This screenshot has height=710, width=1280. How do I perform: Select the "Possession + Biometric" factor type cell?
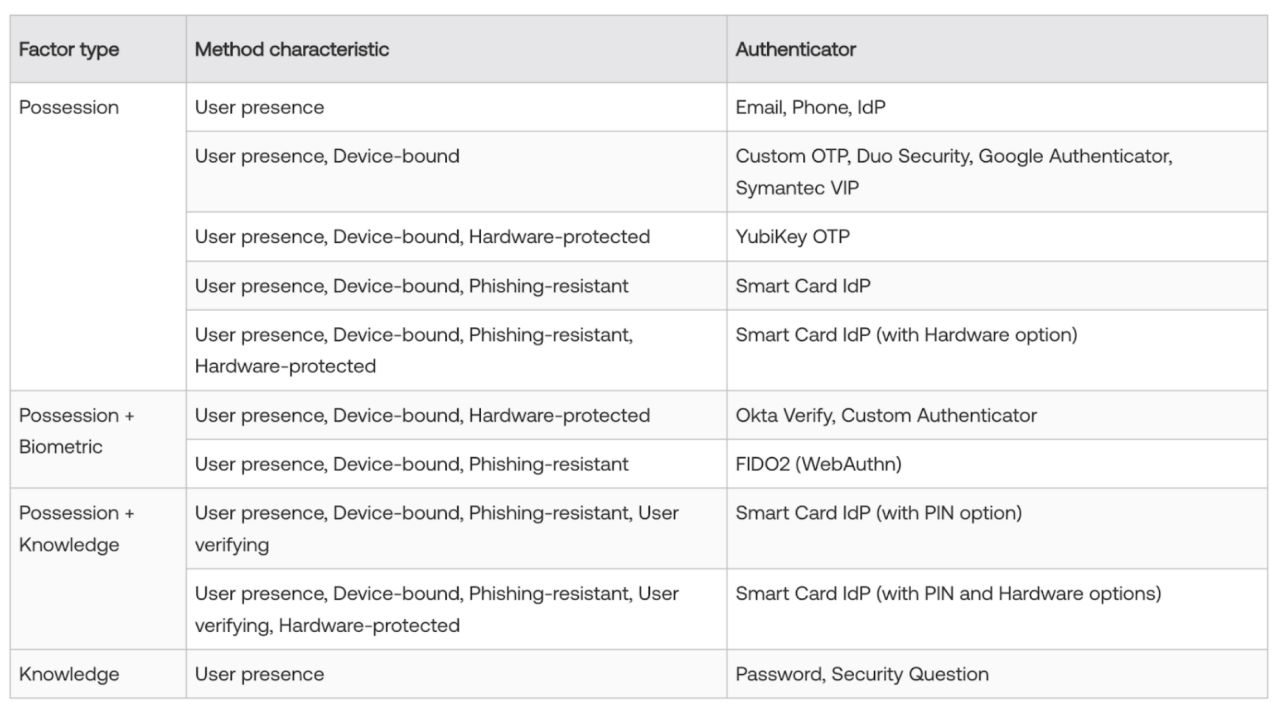click(x=76, y=431)
